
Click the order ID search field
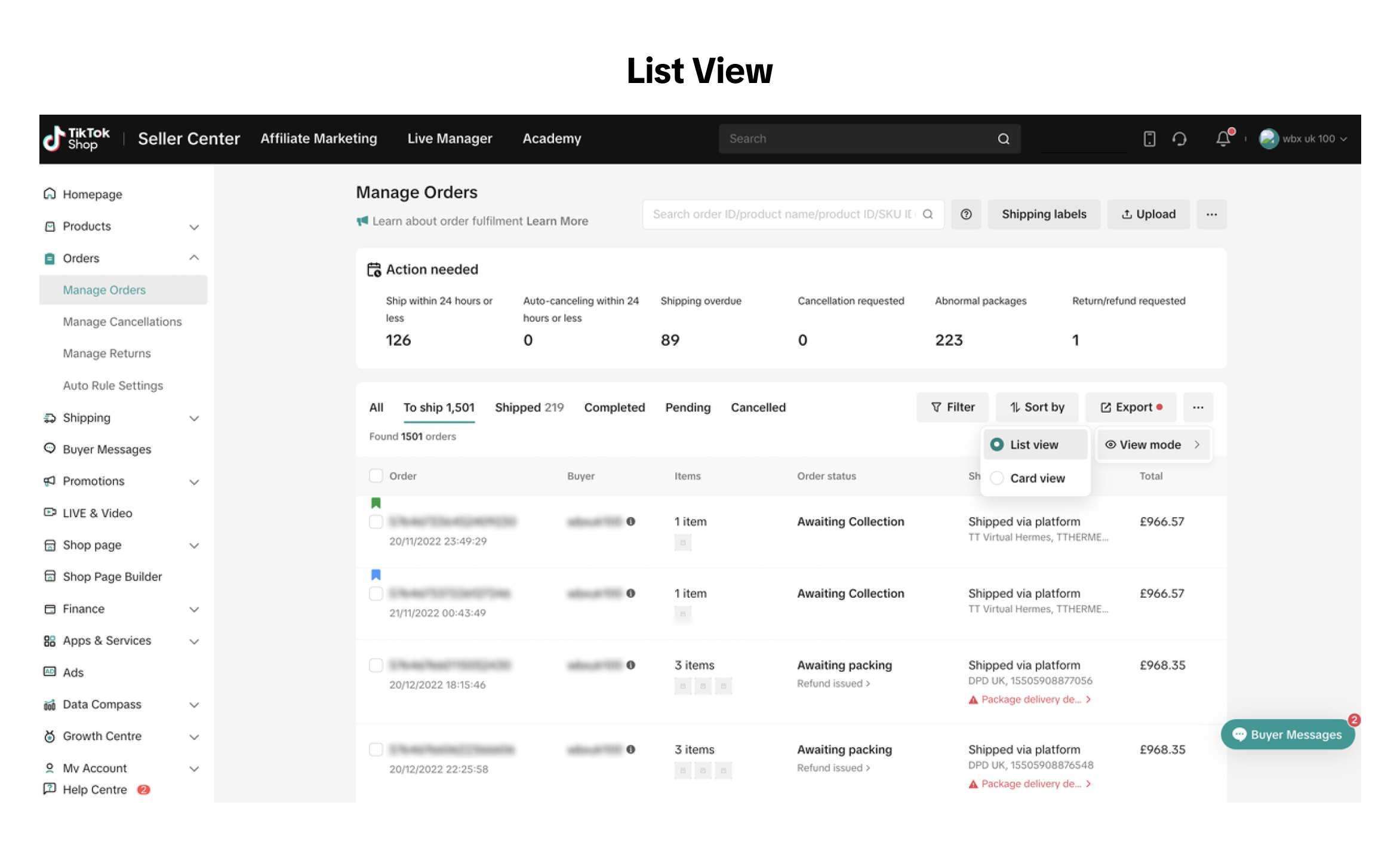782,214
